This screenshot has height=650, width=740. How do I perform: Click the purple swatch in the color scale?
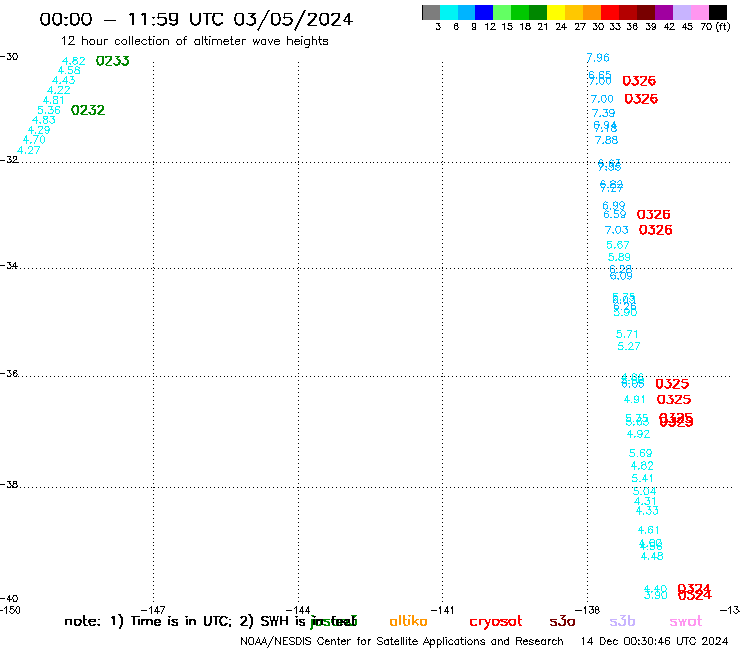[664, 12]
